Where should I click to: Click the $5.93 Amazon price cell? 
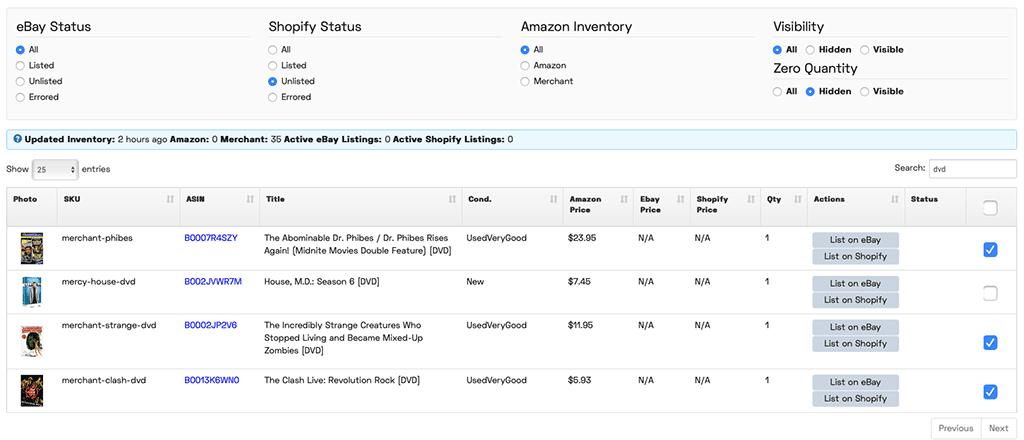coord(580,380)
